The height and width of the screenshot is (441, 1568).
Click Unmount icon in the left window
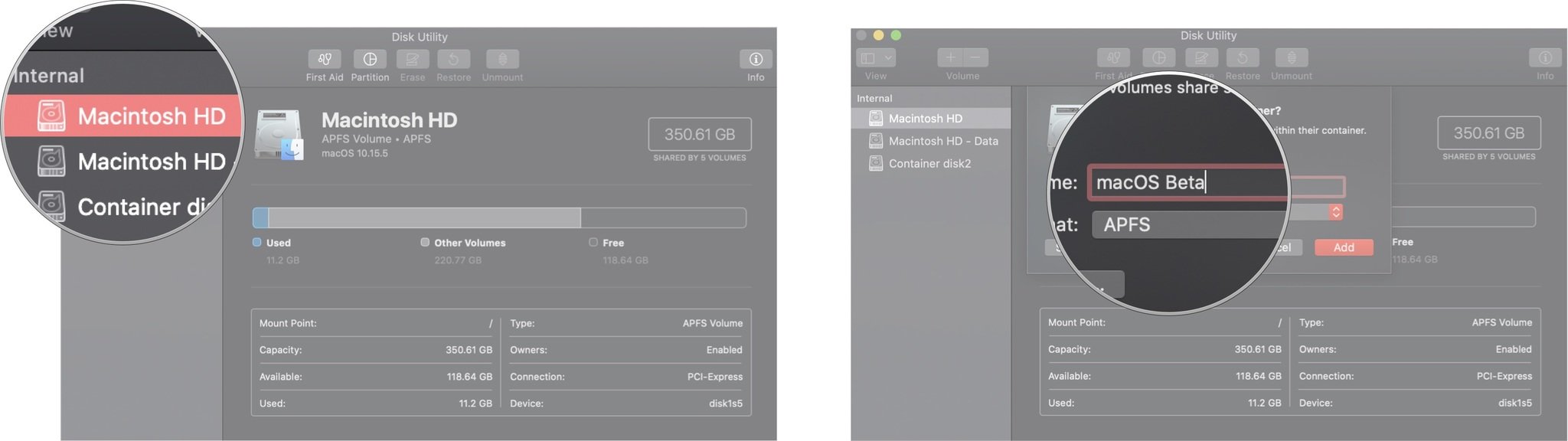[x=502, y=60]
